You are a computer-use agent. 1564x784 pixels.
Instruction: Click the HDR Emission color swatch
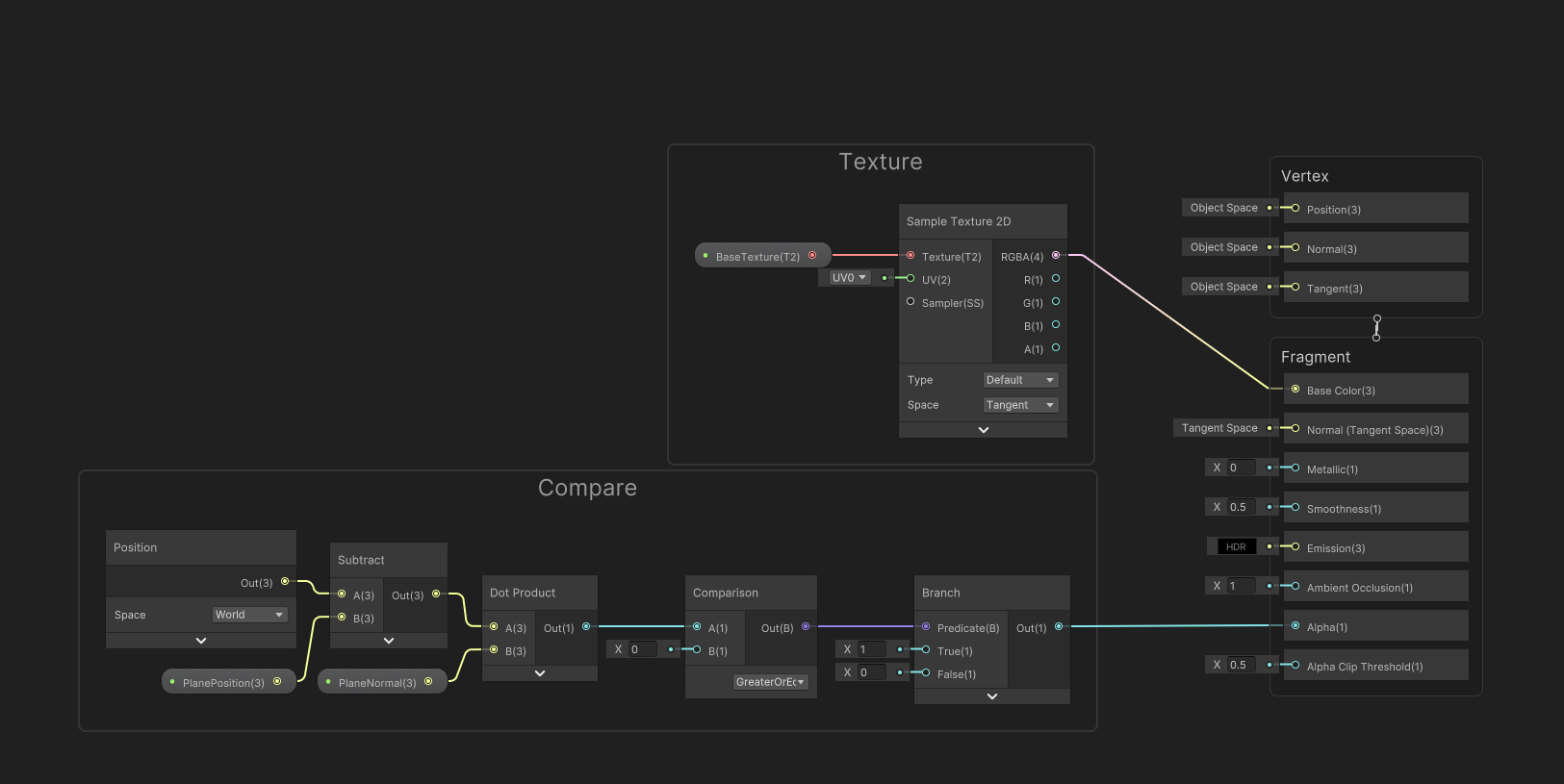(x=1236, y=546)
